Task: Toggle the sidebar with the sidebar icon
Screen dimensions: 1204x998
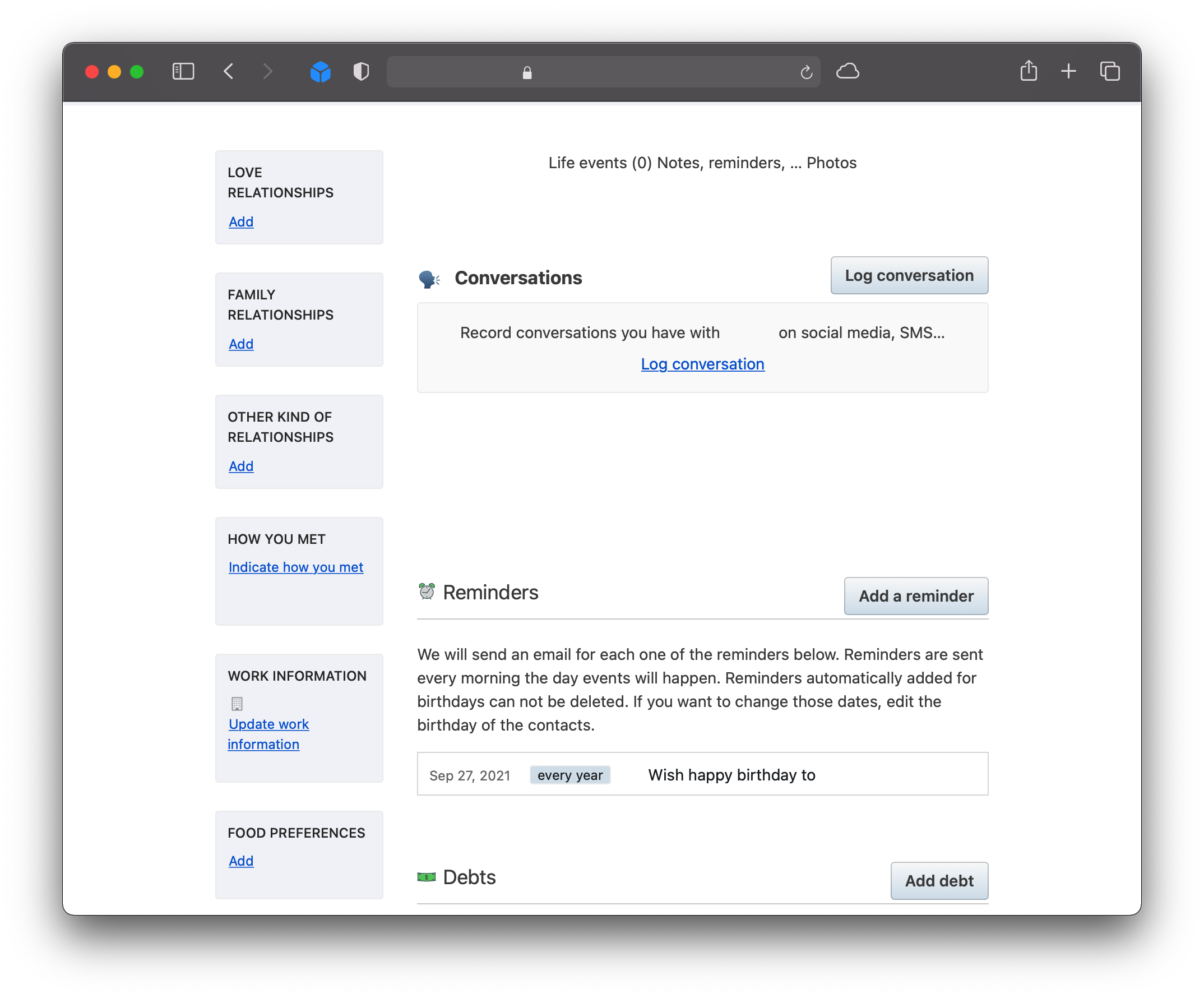Action: point(183,71)
